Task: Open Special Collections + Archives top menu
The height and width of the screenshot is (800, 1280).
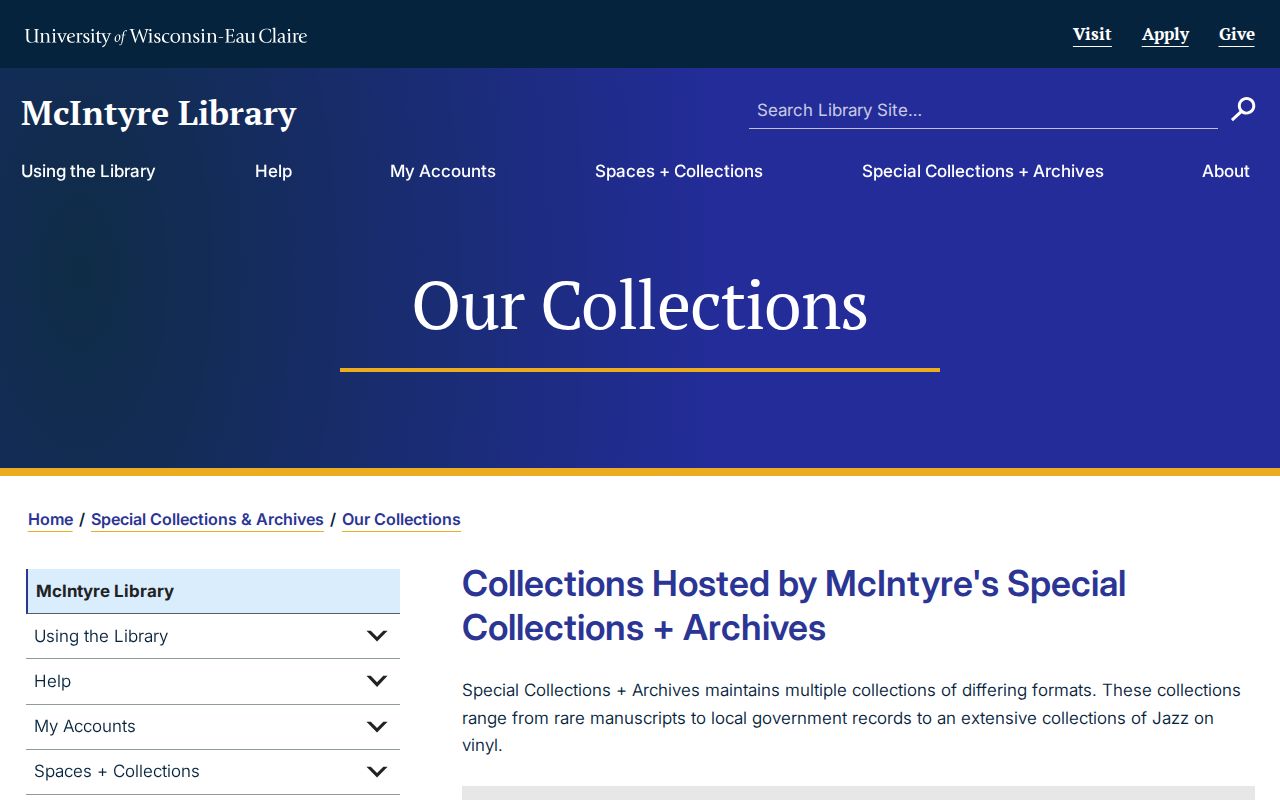Action: tap(983, 171)
